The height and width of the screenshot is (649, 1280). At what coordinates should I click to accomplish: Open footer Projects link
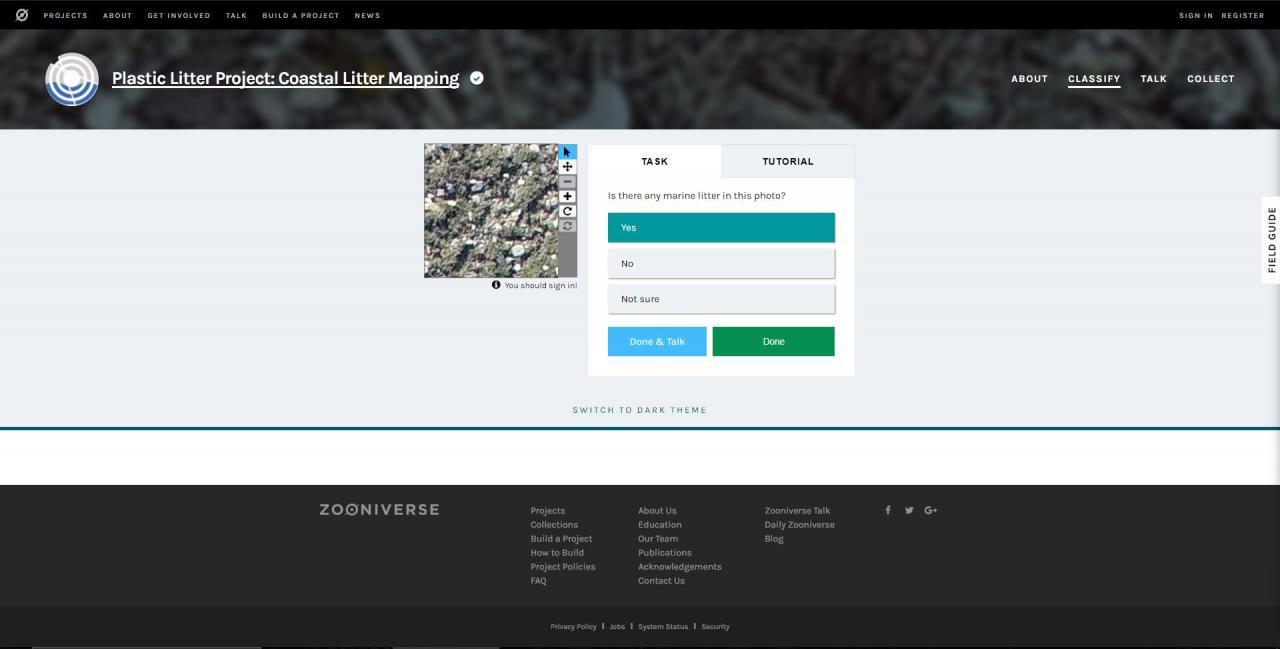[x=548, y=511]
